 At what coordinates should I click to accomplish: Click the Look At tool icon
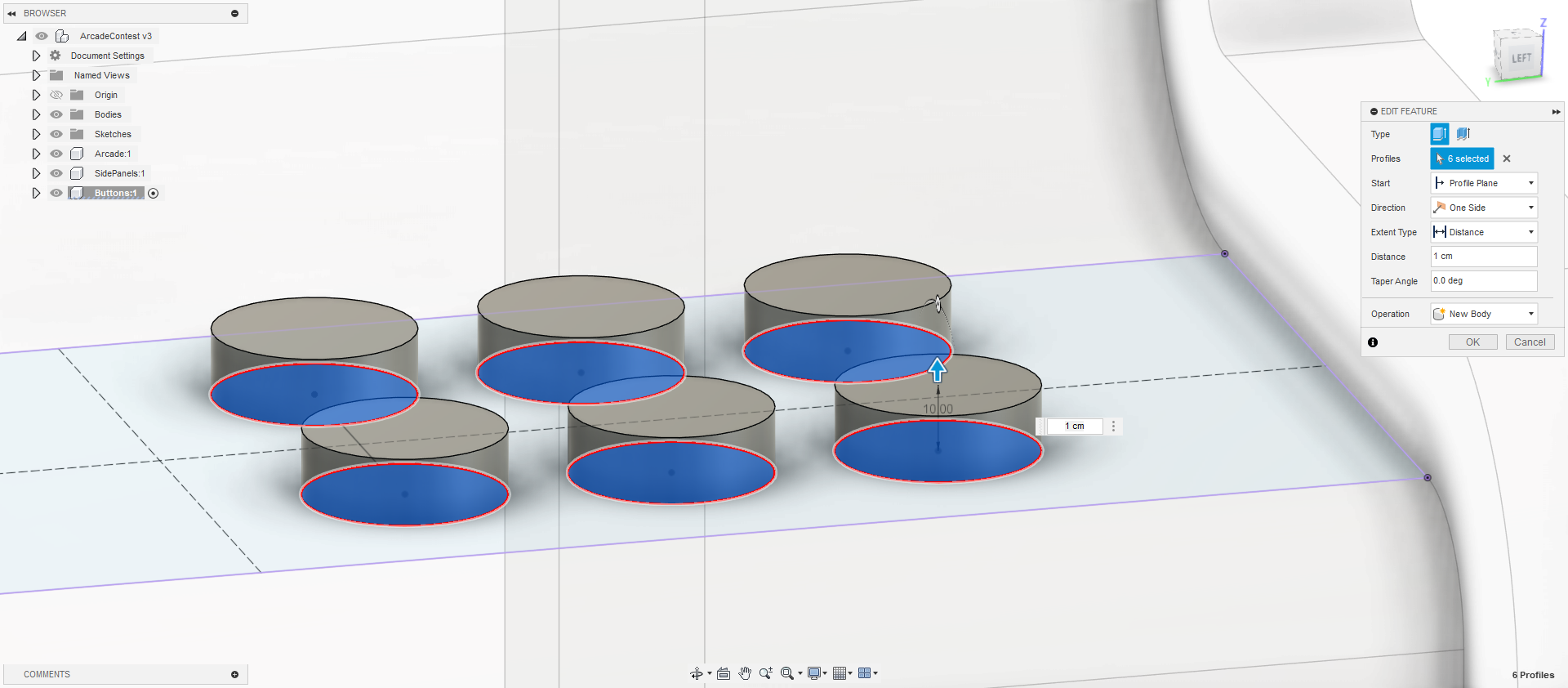click(724, 673)
